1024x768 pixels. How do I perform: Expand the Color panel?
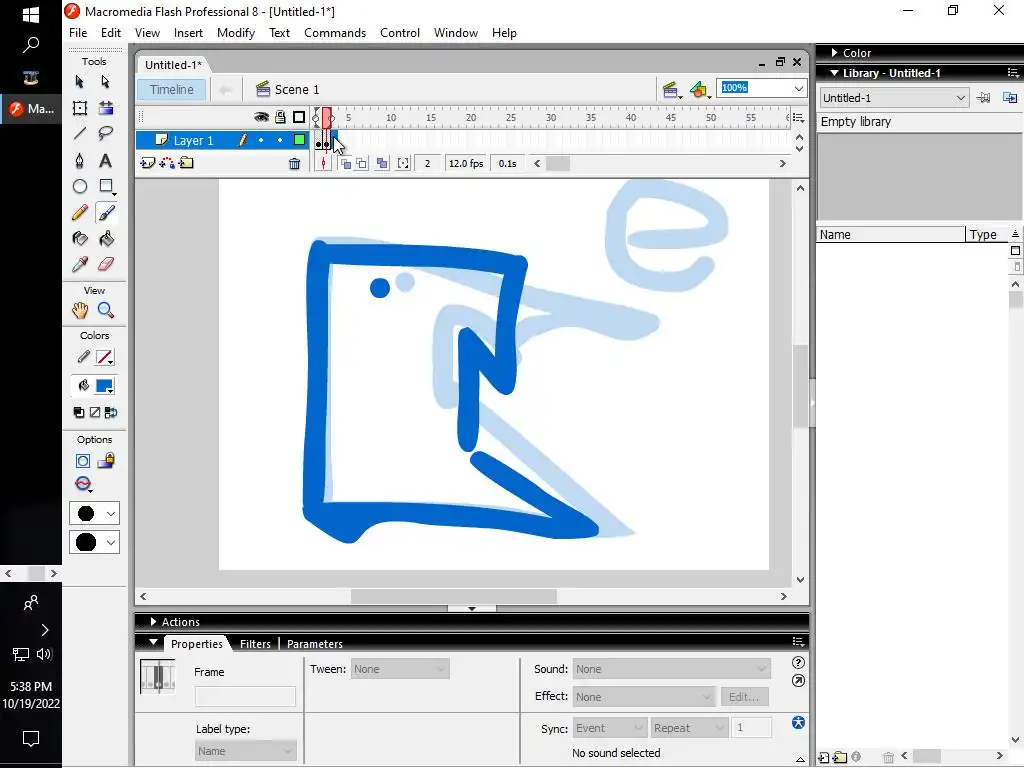click(835, 53)
